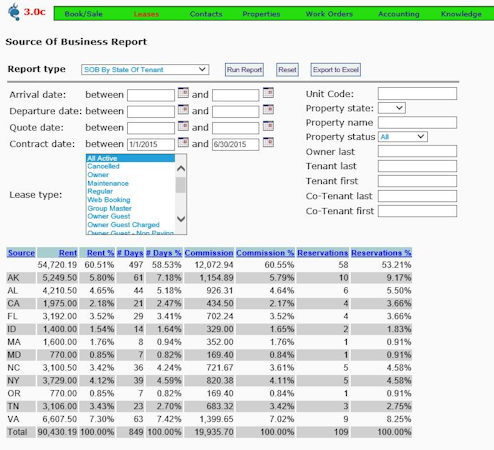Image resolution: width=494 pixels, height=450 pixels.
Task: Open the Work Orders menu
Action: click(x=329, y=14)
